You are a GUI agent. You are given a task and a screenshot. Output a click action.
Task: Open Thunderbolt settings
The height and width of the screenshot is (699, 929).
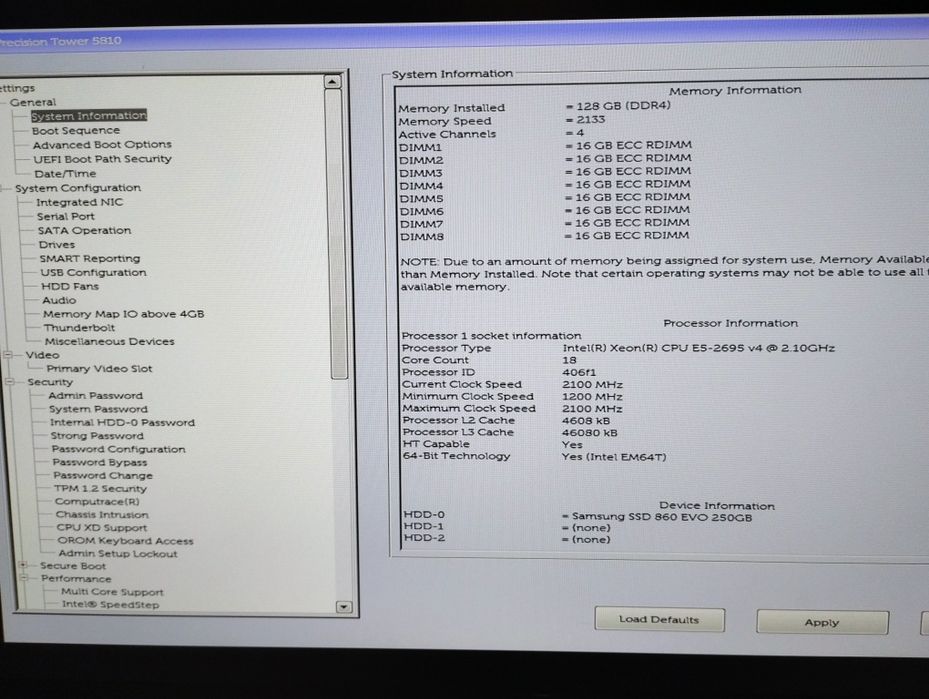click(x=79, y=328)
